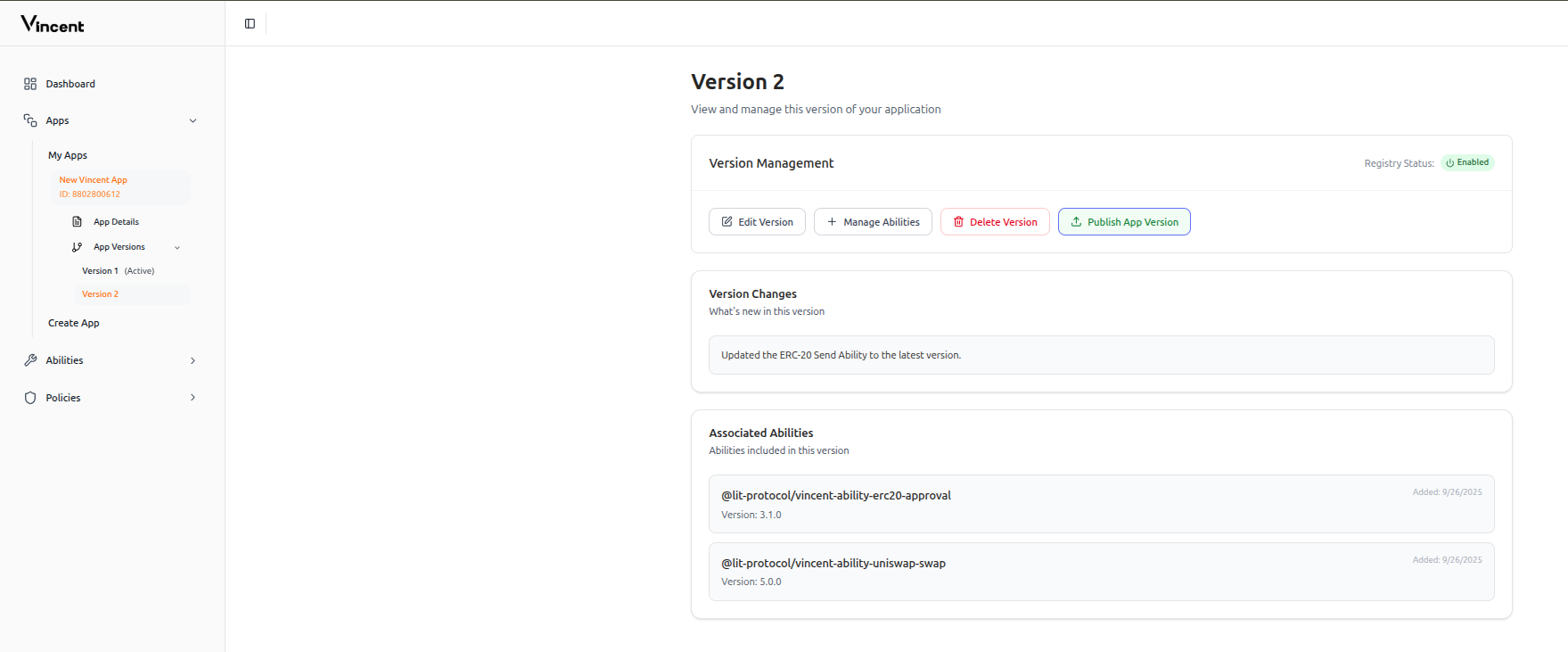Toggle the sidebar panel icon
The width and height of the screenshot is (1568, 652).
(x=250, y=24)
